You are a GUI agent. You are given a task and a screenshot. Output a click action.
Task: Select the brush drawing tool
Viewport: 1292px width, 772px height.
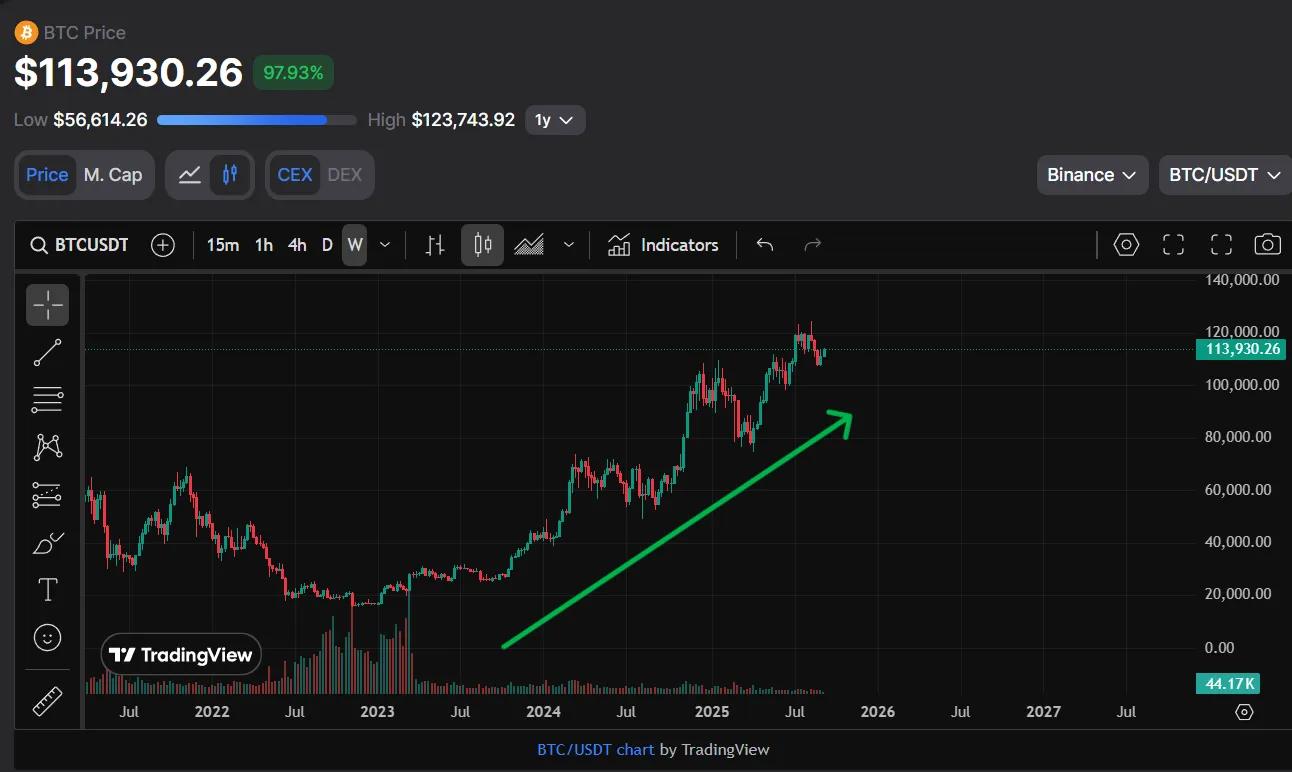tap(47, 543)
